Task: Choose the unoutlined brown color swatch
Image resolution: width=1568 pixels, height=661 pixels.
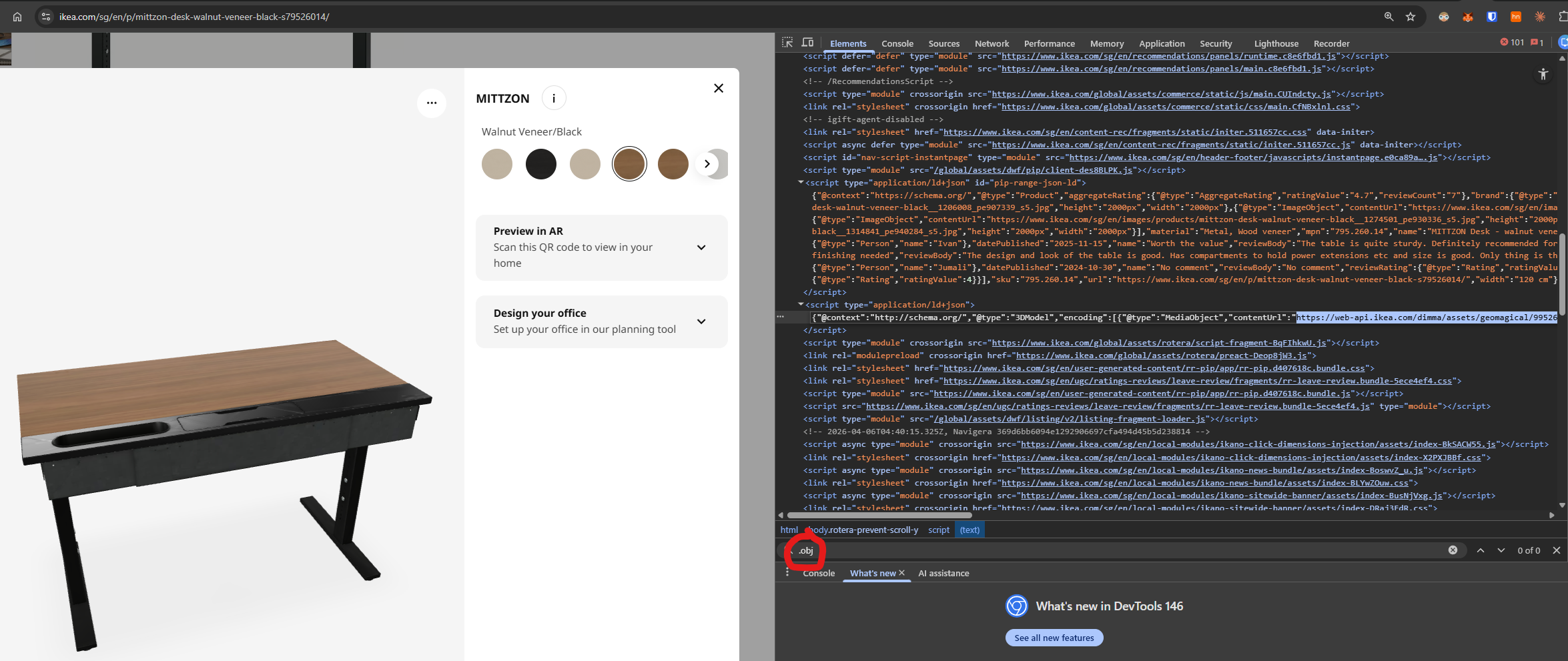Action: click(x=673, y=164)
